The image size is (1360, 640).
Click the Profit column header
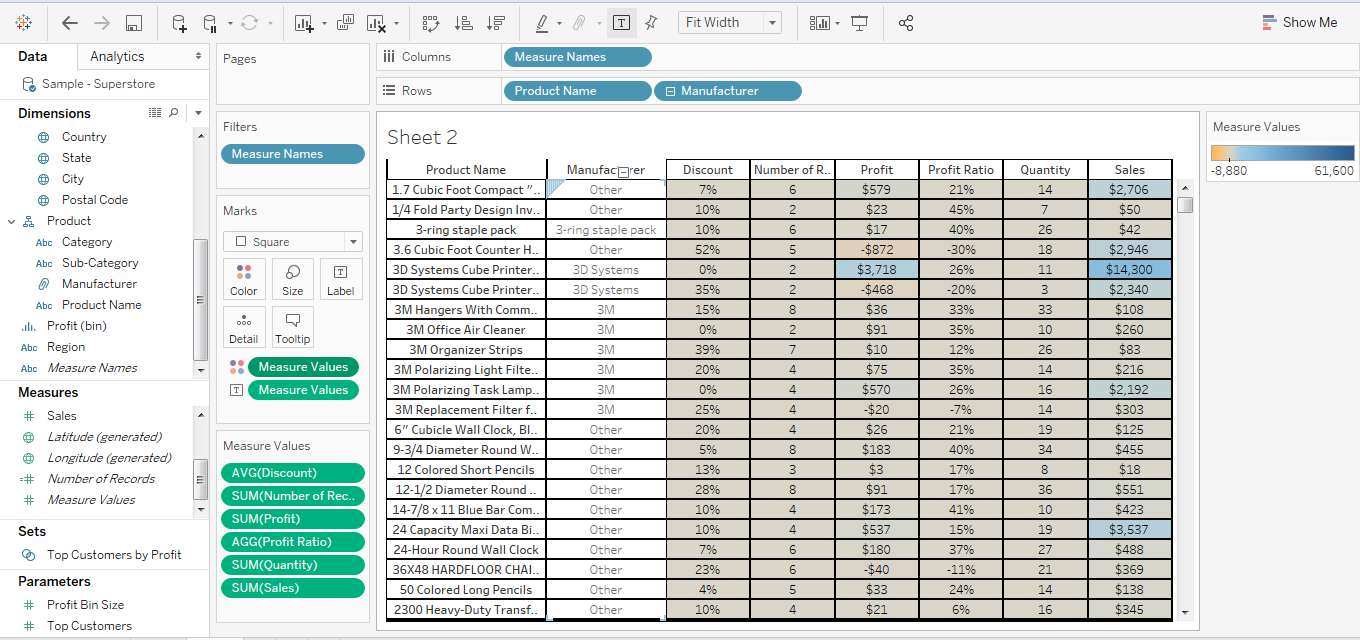click(x=876, y=170)
